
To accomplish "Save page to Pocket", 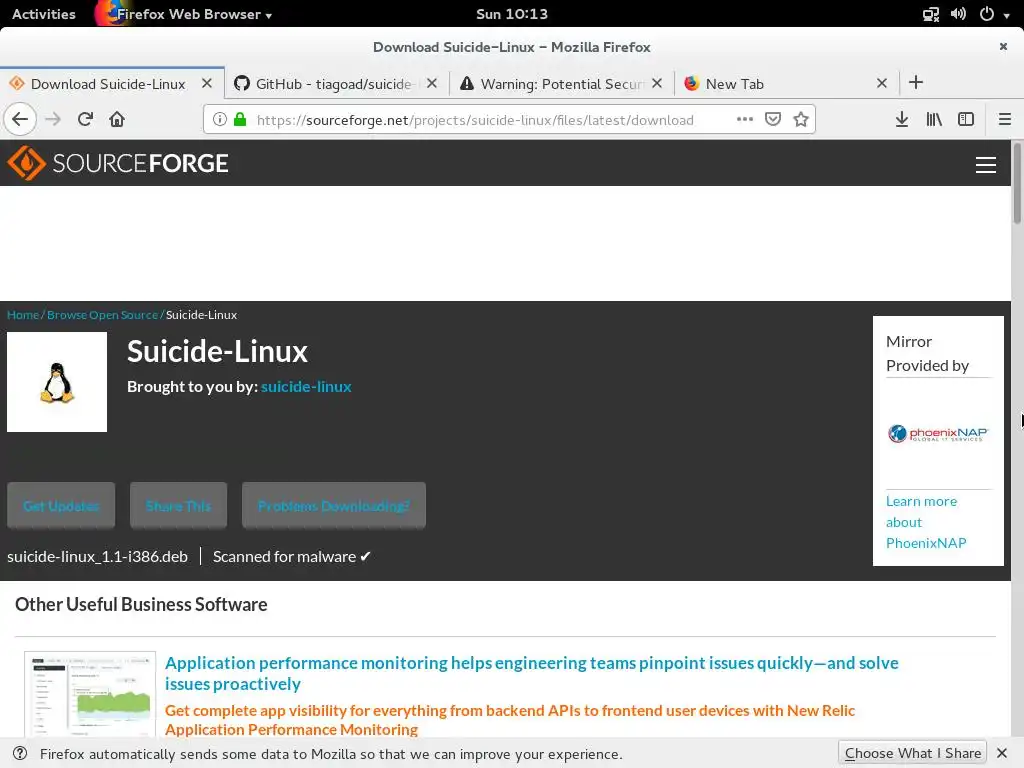I will click(773, 119).
